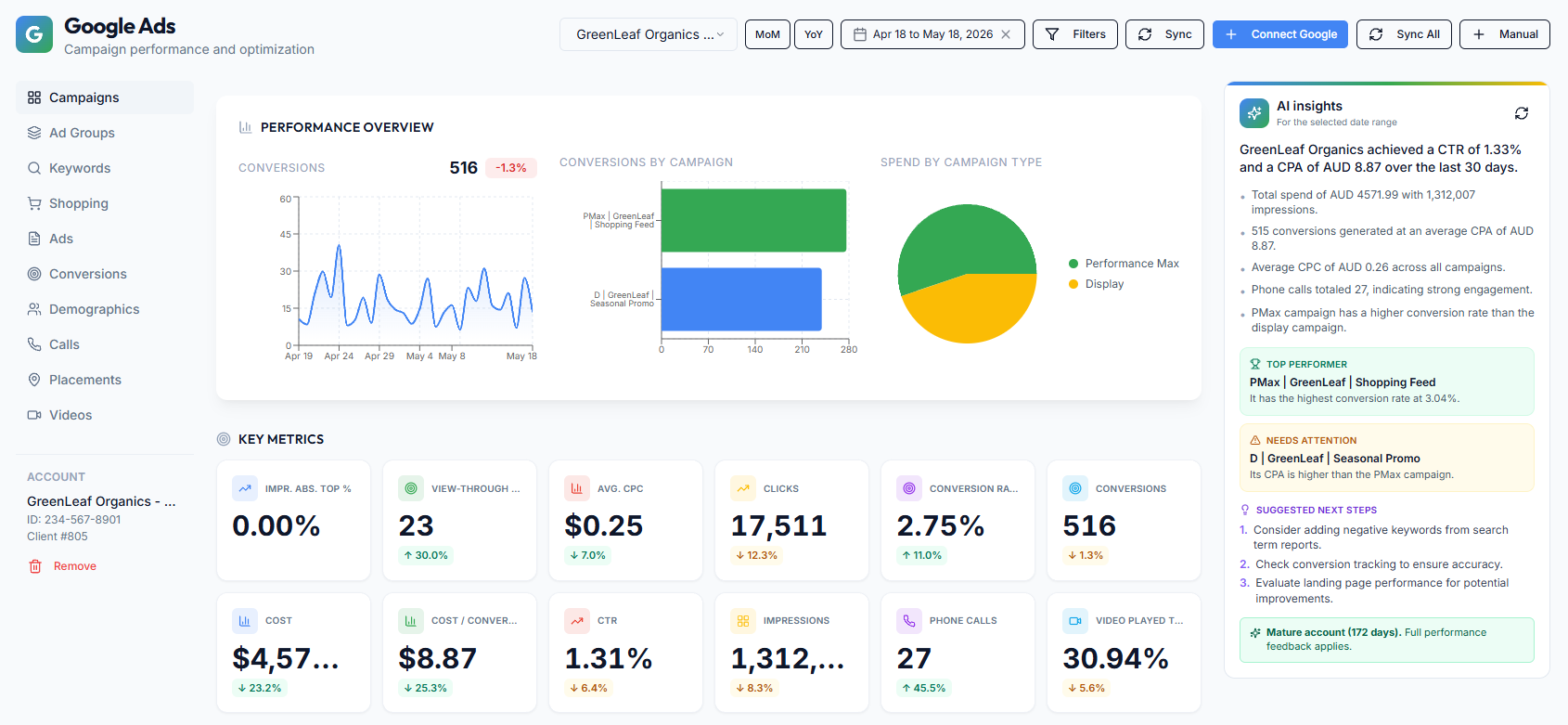1568x725 pixels.
Task: Toggle YoY comparison
Action: click(x=814, y=34)
